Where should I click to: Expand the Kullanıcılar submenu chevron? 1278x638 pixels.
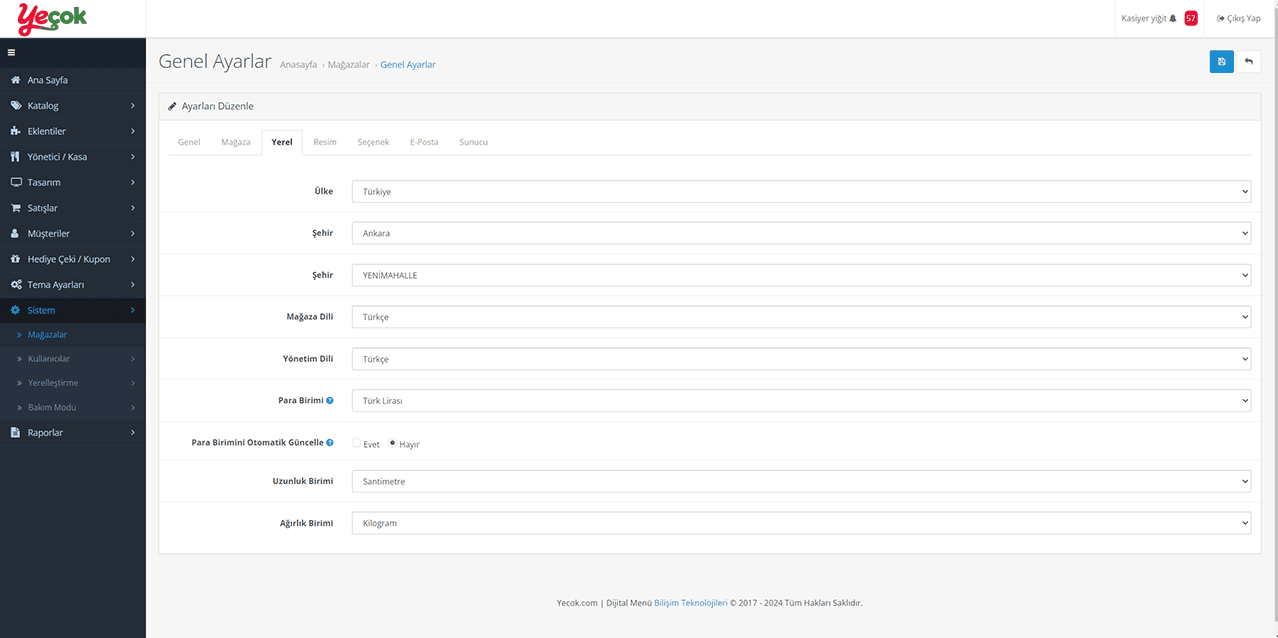pos(133,359)
